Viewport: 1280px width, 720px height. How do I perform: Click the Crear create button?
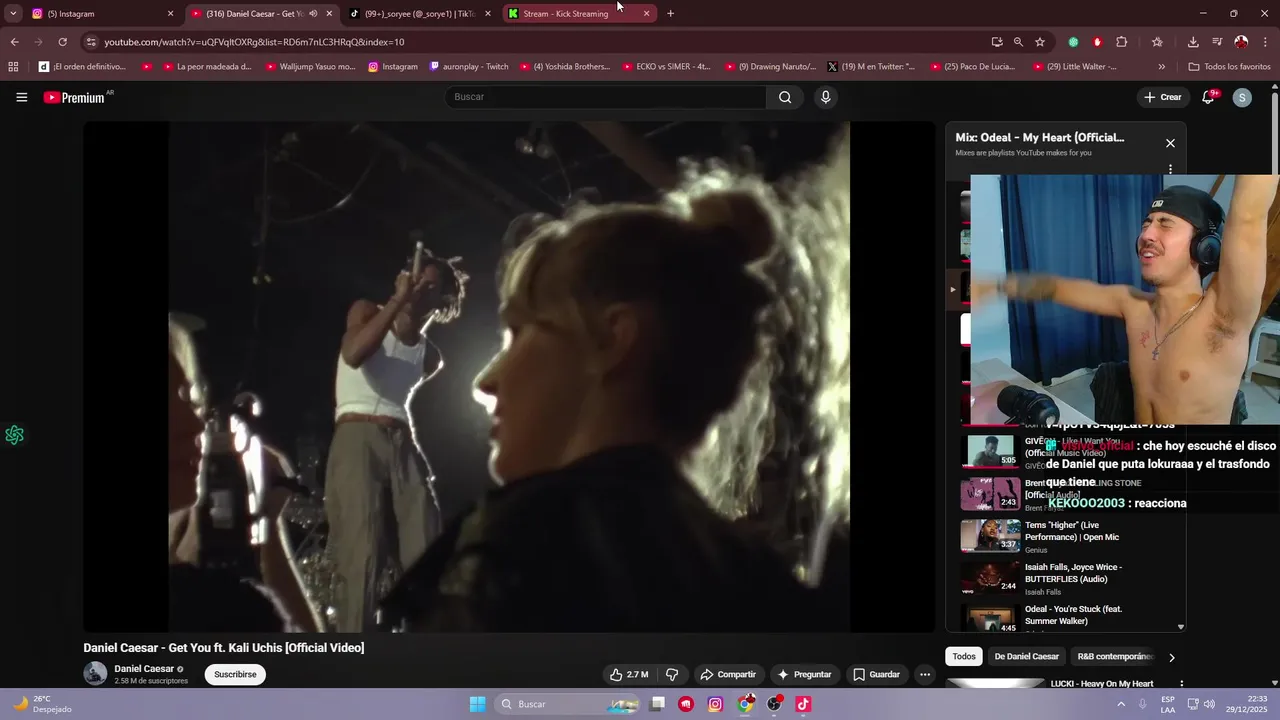click(x=1163, y=97)
